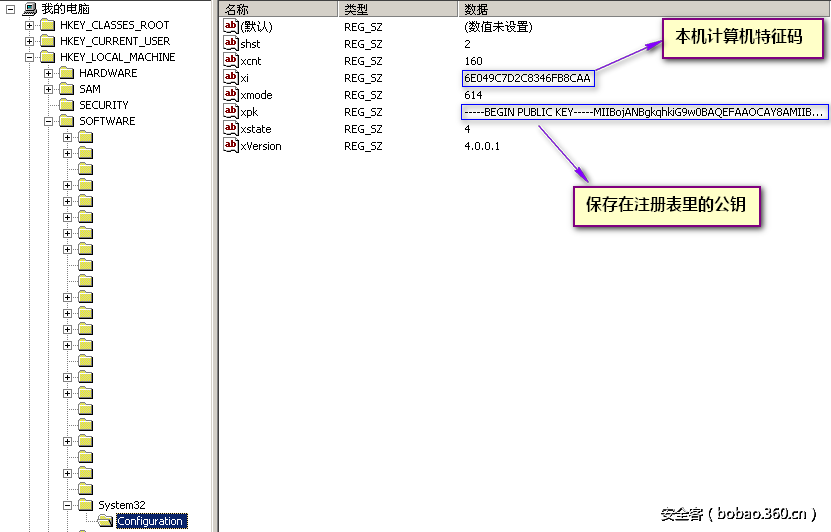Select the xcnt value name
Image resolution: width=831 pixels, height=532 pixels.
pyautogui.click(x=251, y=61)
